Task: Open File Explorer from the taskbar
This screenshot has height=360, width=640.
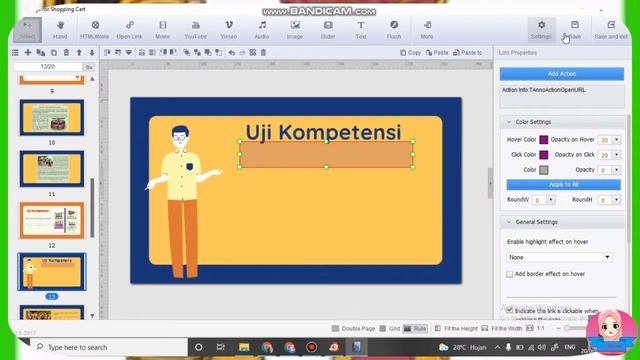Action: (244, 347)
